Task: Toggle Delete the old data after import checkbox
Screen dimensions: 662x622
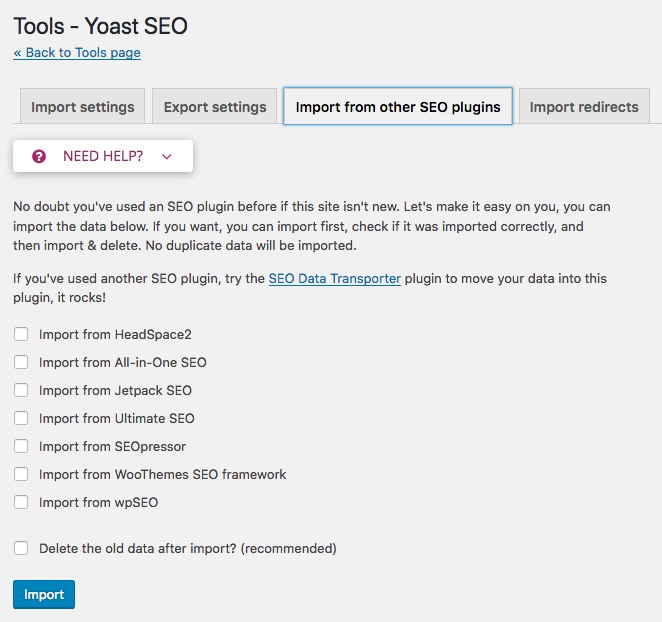Action: (21, 548)
